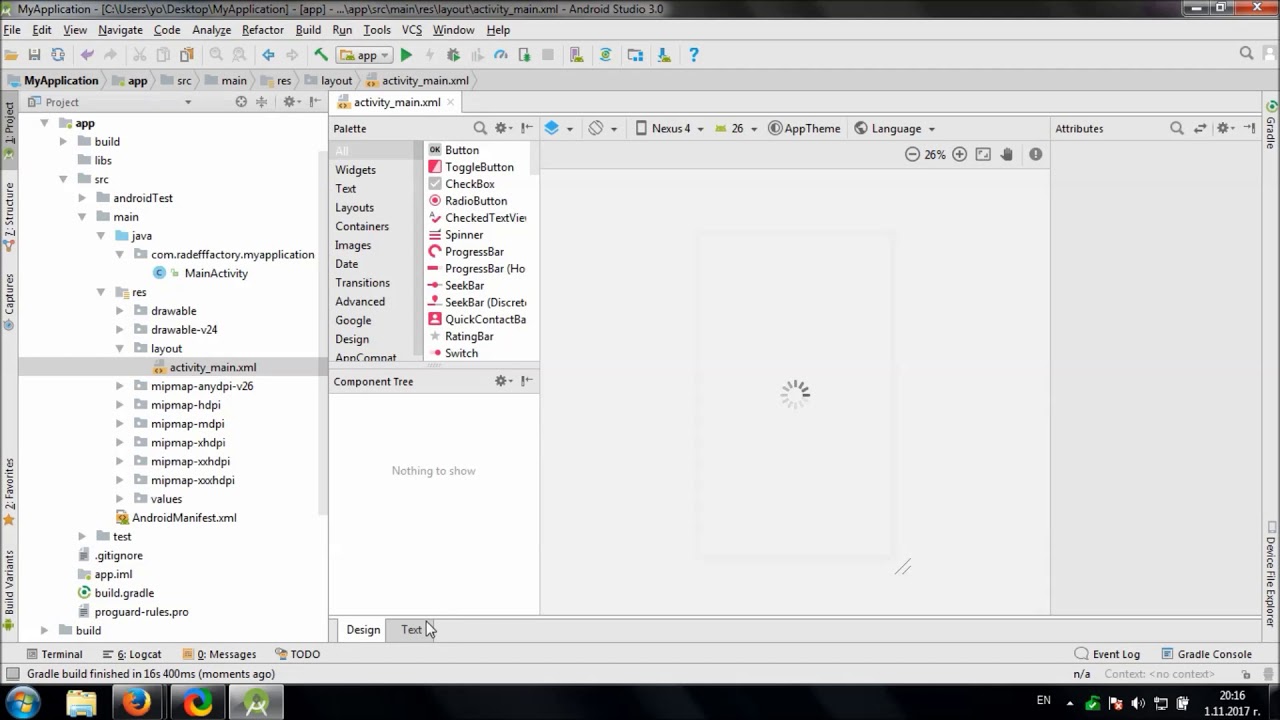The image size is (1280, 720).
Task: Open the Language dropdown in designer
Action: 894,128
